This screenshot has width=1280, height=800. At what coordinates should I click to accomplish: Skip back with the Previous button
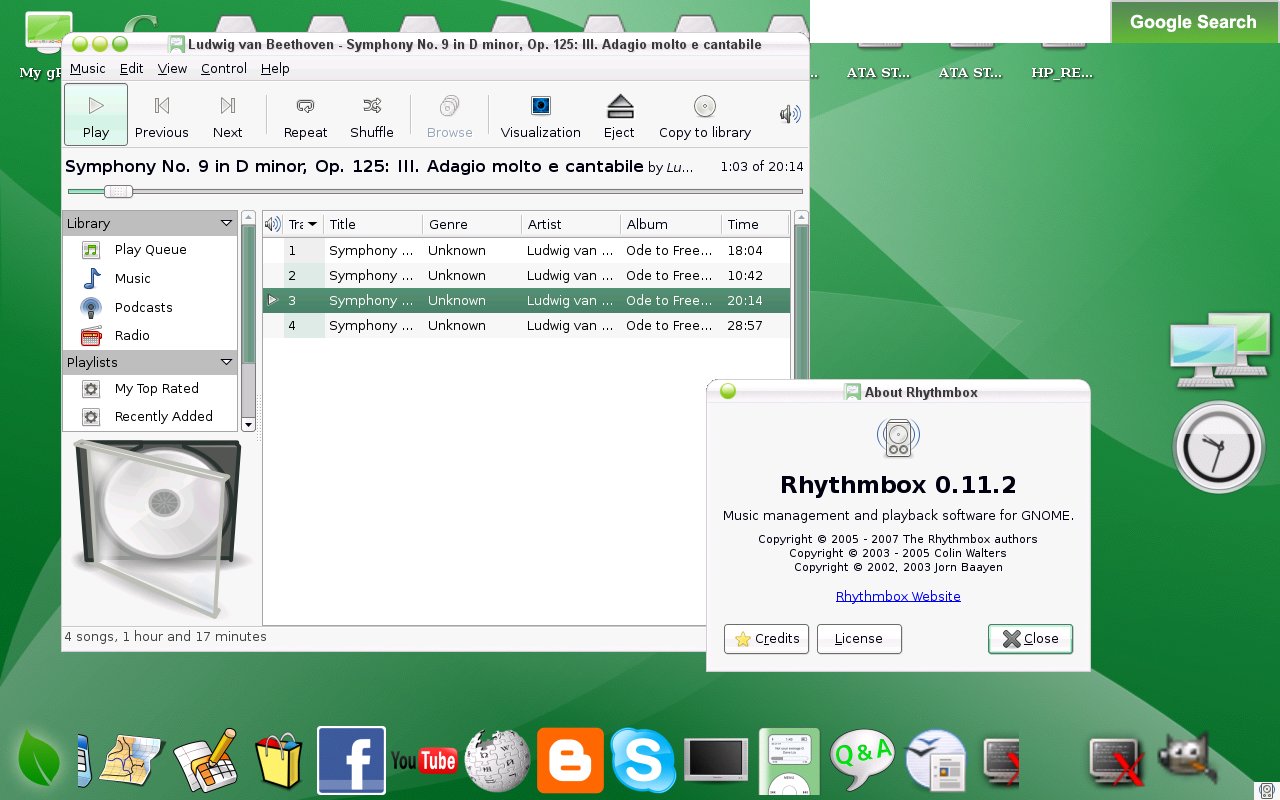162,114
